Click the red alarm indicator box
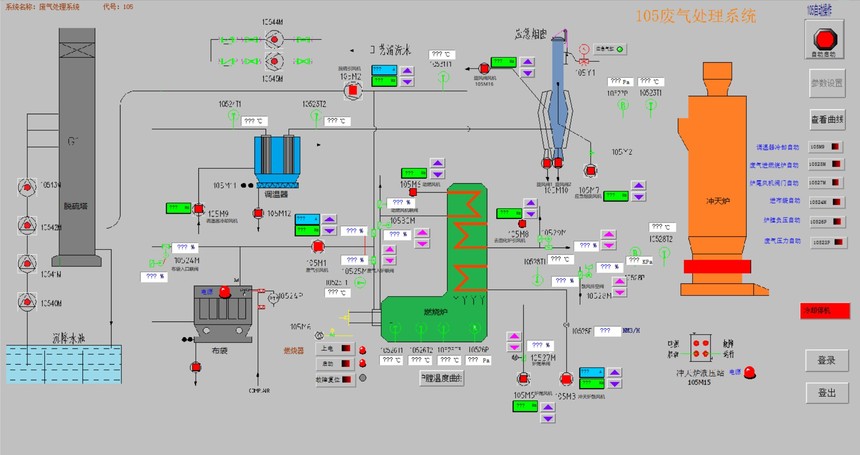The width and height of the screenshot is (860, 455). (824, 311)
